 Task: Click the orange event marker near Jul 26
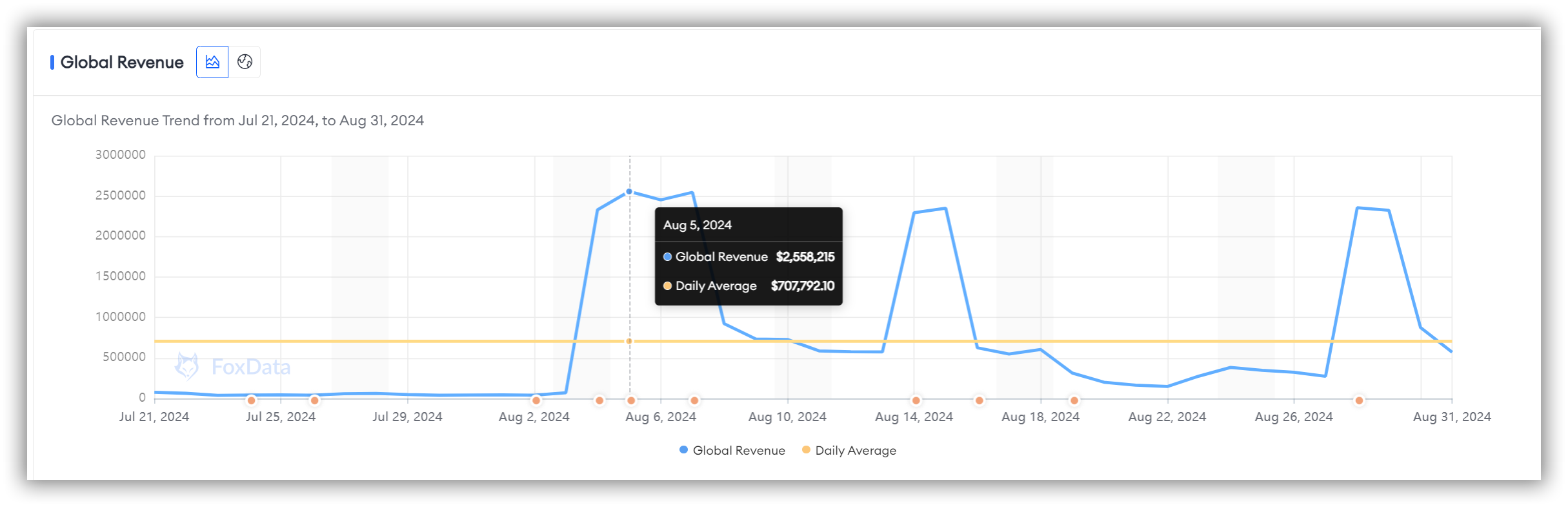coord(315,400)
